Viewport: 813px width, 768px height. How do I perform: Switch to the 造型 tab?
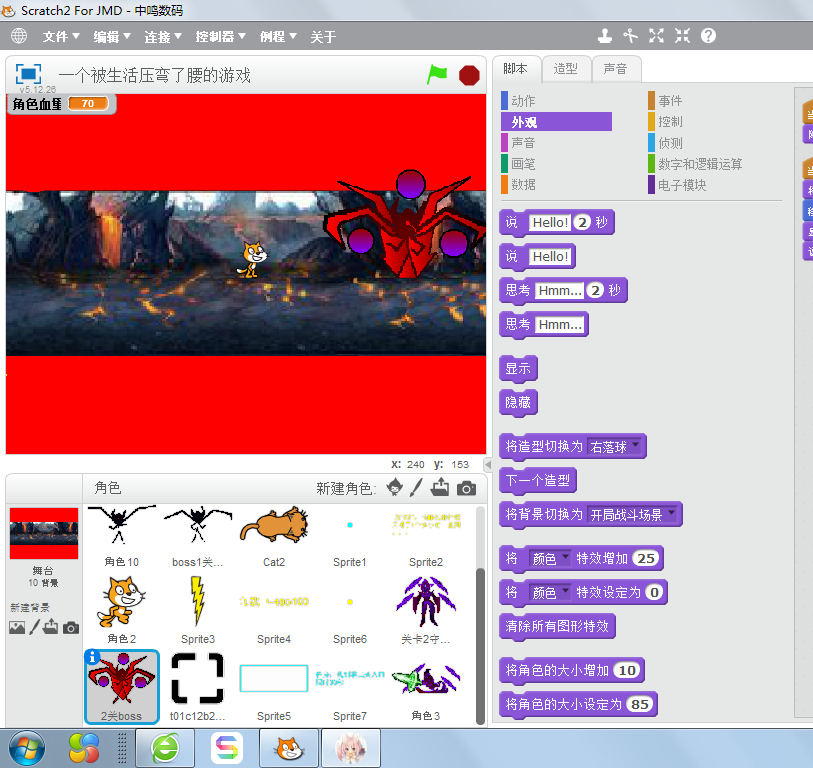point(565,69)
